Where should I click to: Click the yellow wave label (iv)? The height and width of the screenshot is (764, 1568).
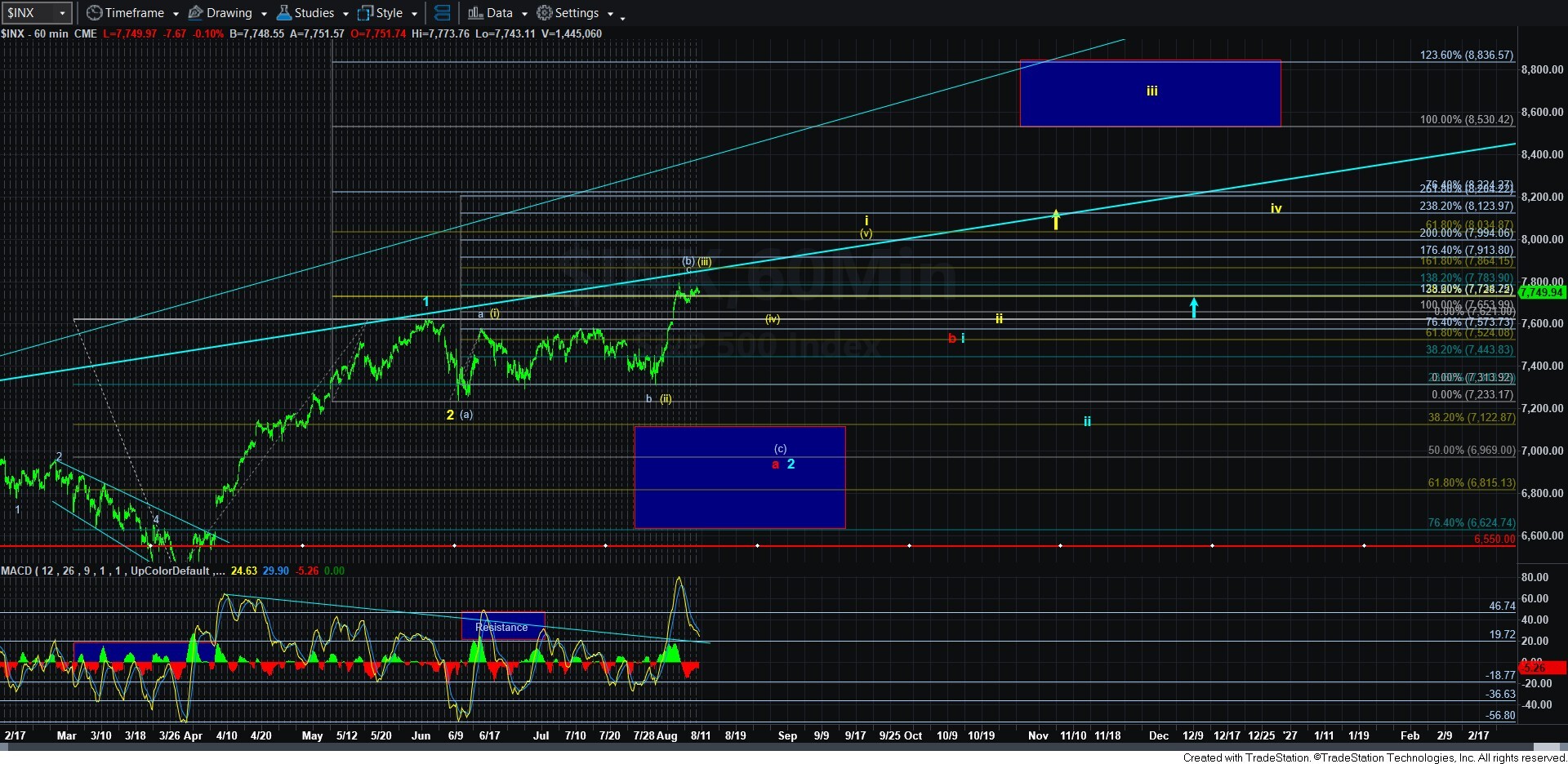773,319
